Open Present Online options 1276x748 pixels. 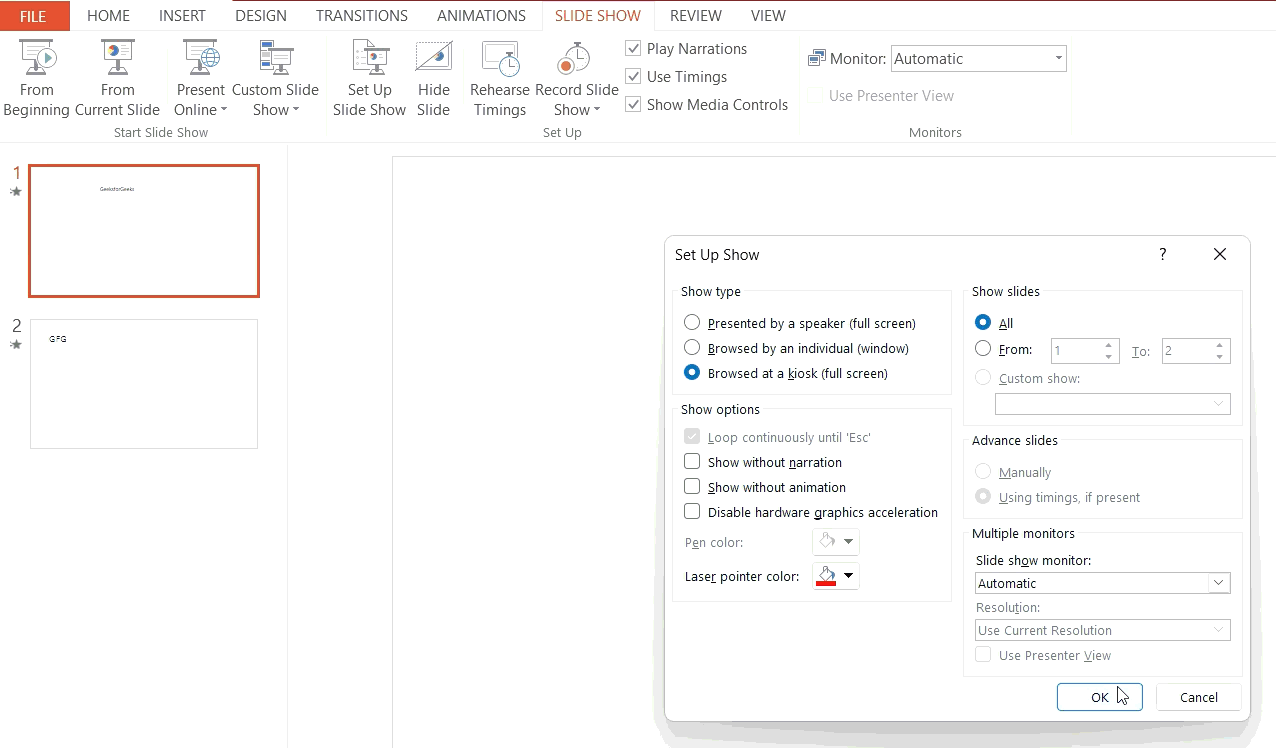click(201, 79)
